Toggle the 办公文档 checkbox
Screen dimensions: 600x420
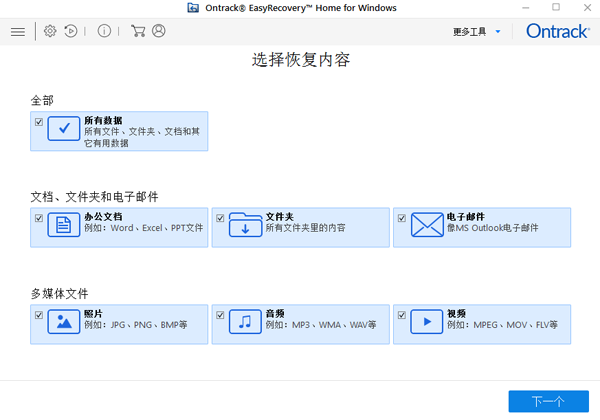click(39, 217)
